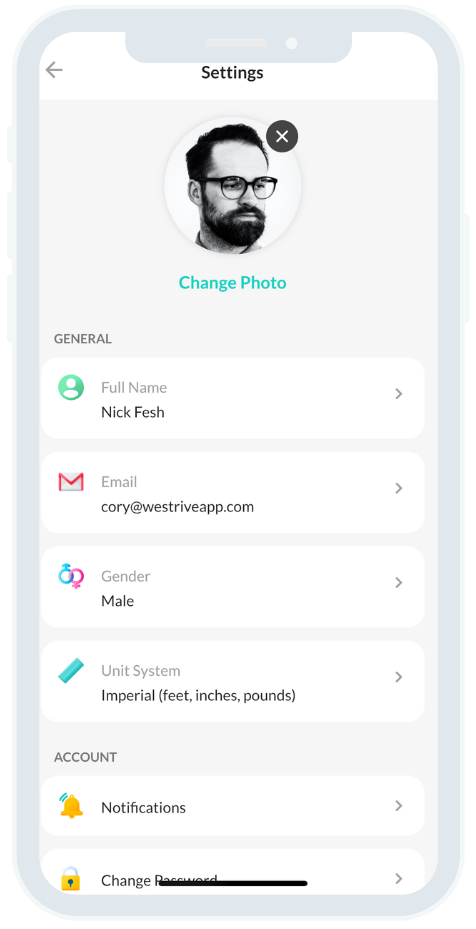The height and width of the screenshot is (929, 476).
Task: Open the Change Password chevron
Action: 399,879
